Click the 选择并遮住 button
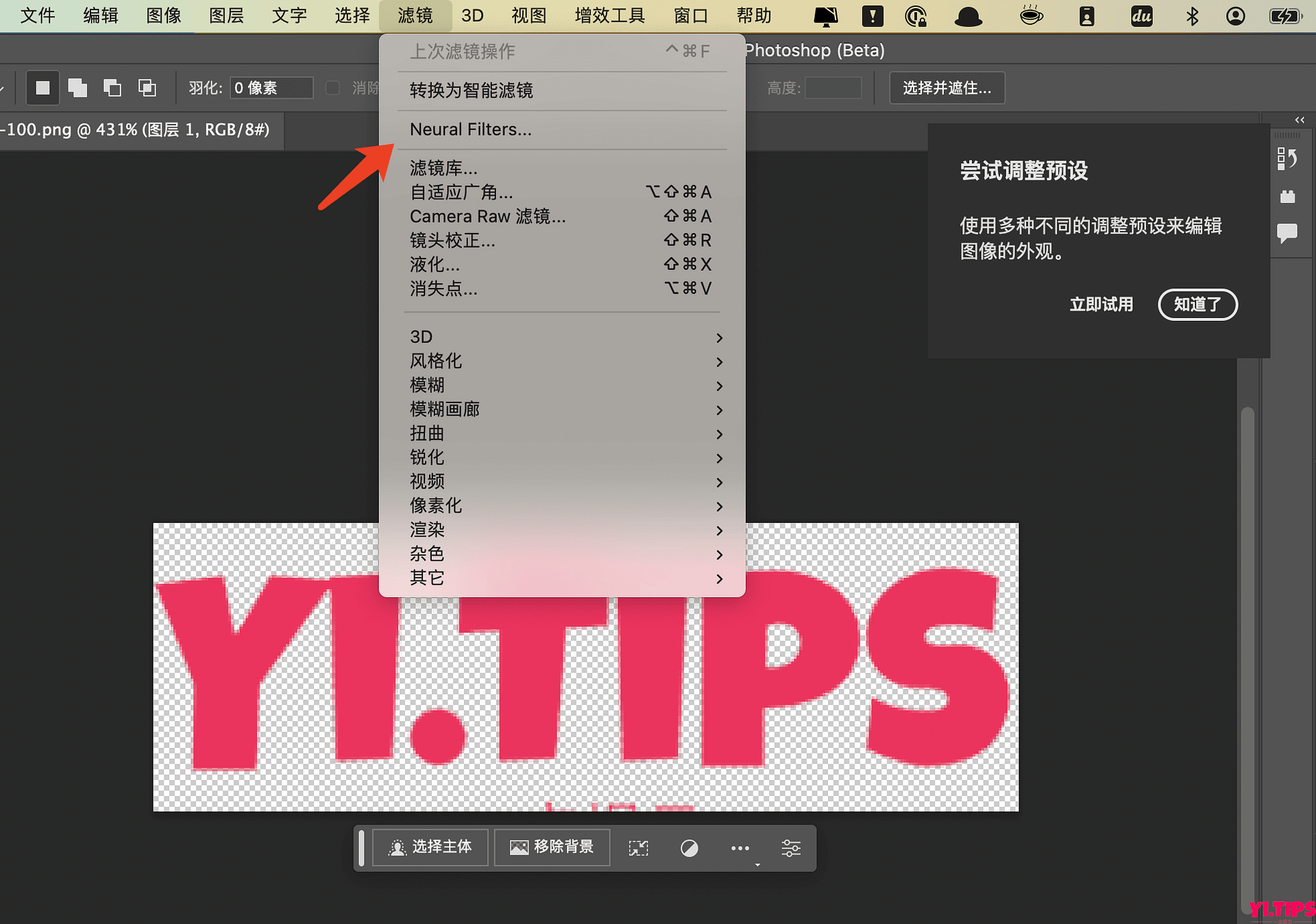The image size is (1316, 924). pyautogui.click(x=947, y=88)
